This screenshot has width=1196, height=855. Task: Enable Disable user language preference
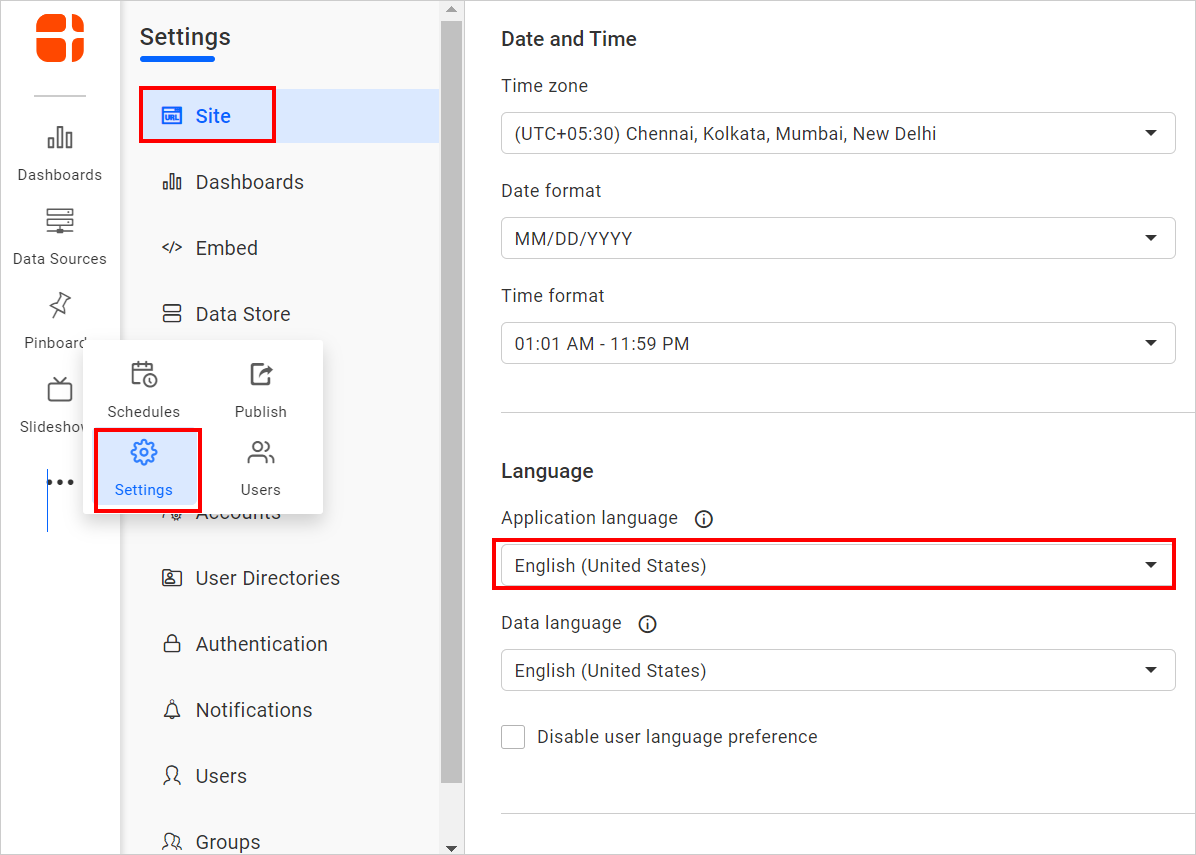point(513,736)
